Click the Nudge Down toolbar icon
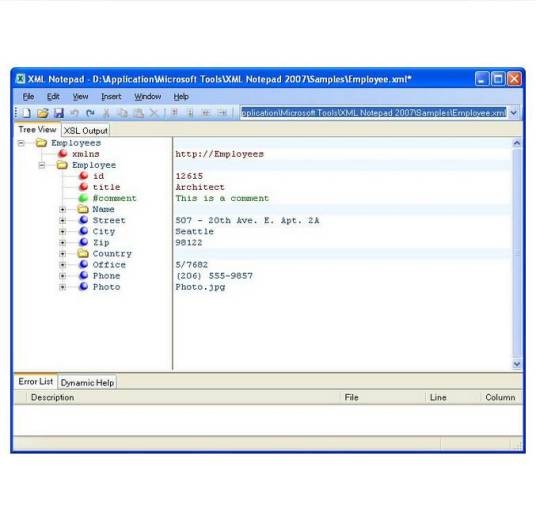The width and height of the screenshot is (536, 505). [190, 113]
